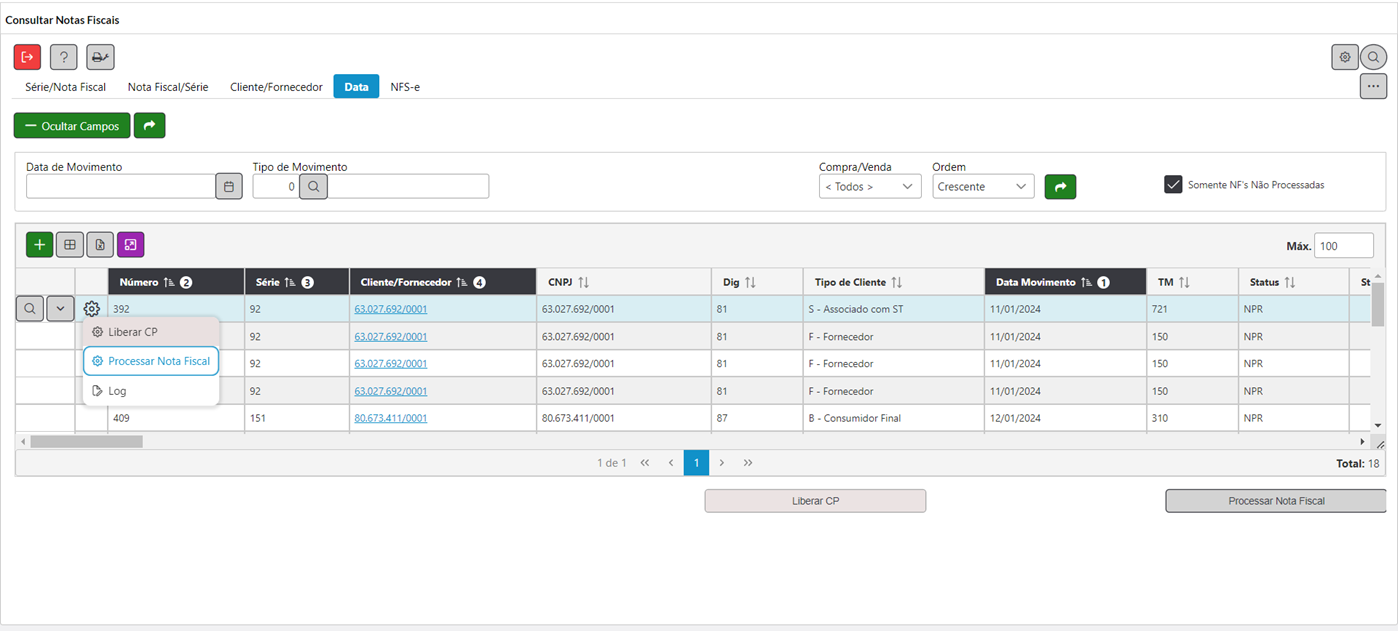Toggle Somente NF's Não Processadas checkbox
This screenshot has height=631, width=1398.
[1173, 184]
